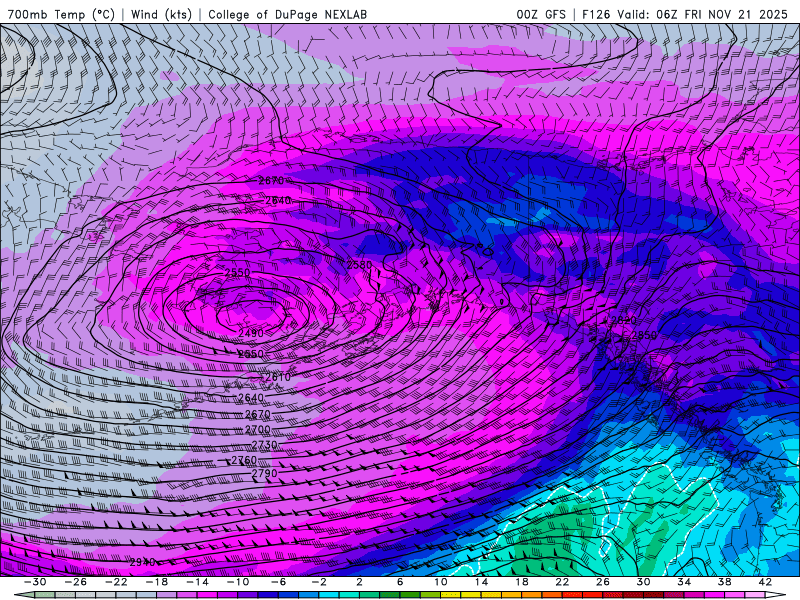
Task: Click the 38 colorbar tick label
Action: [724, 582]
